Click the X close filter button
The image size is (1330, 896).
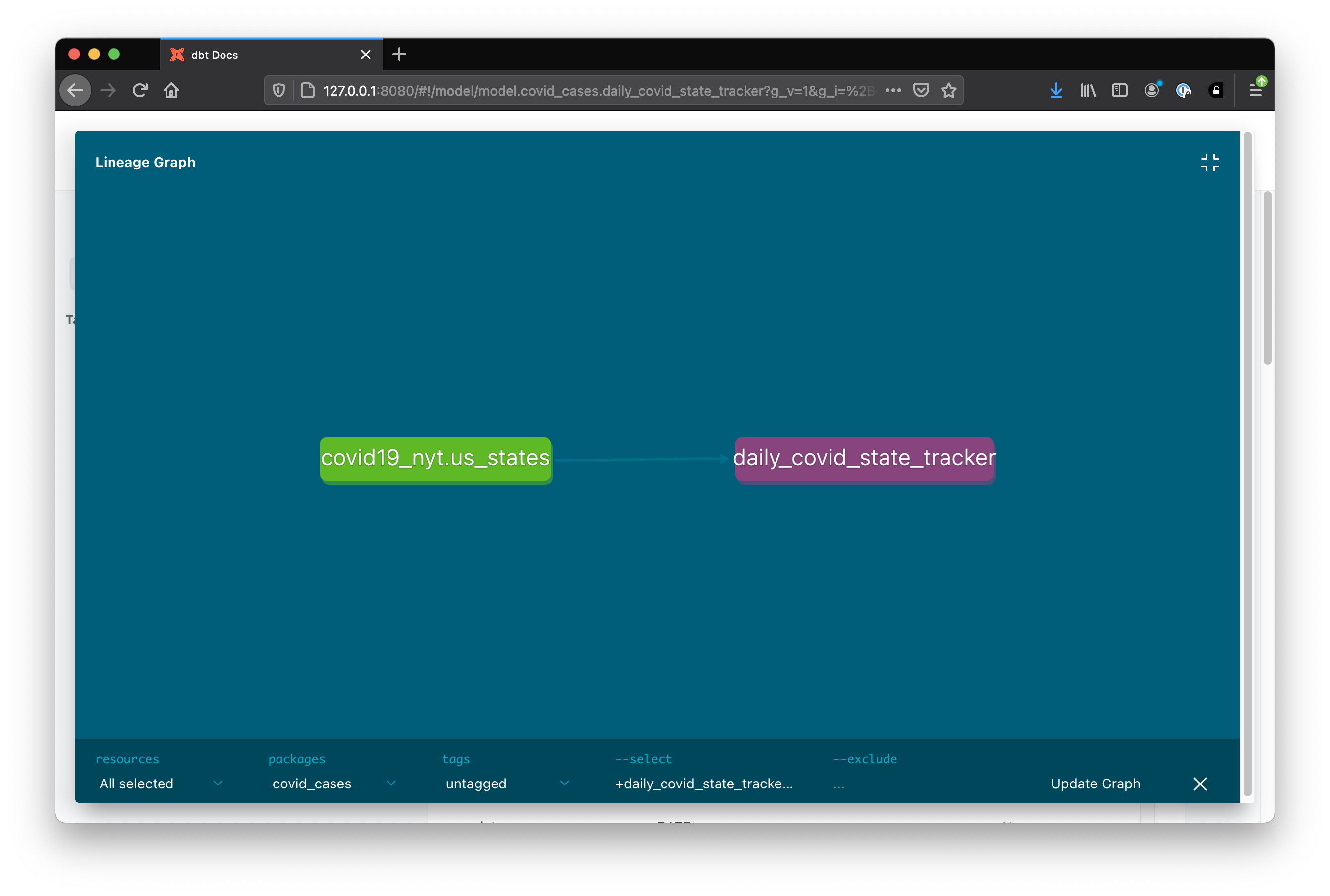click(x=1200, y=782)
